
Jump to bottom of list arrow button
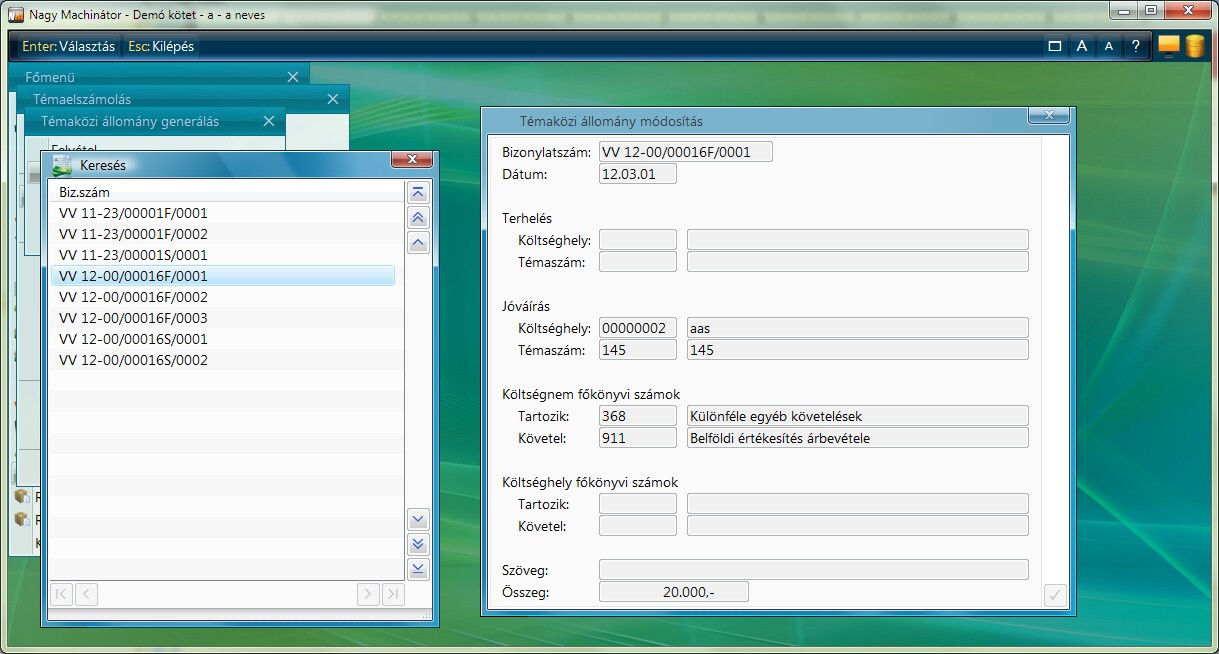coord(419,569)
